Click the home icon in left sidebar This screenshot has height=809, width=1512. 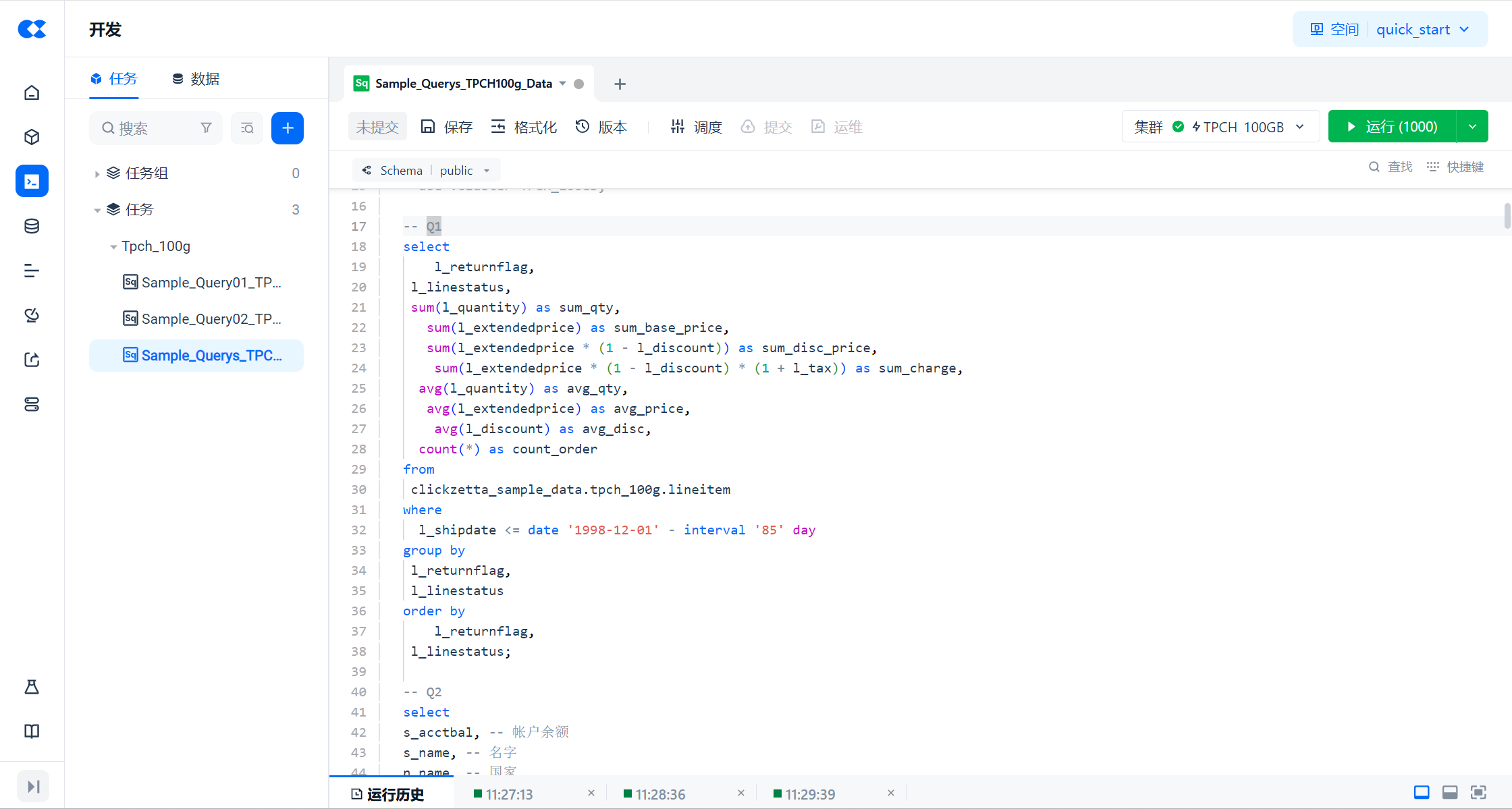32,92
